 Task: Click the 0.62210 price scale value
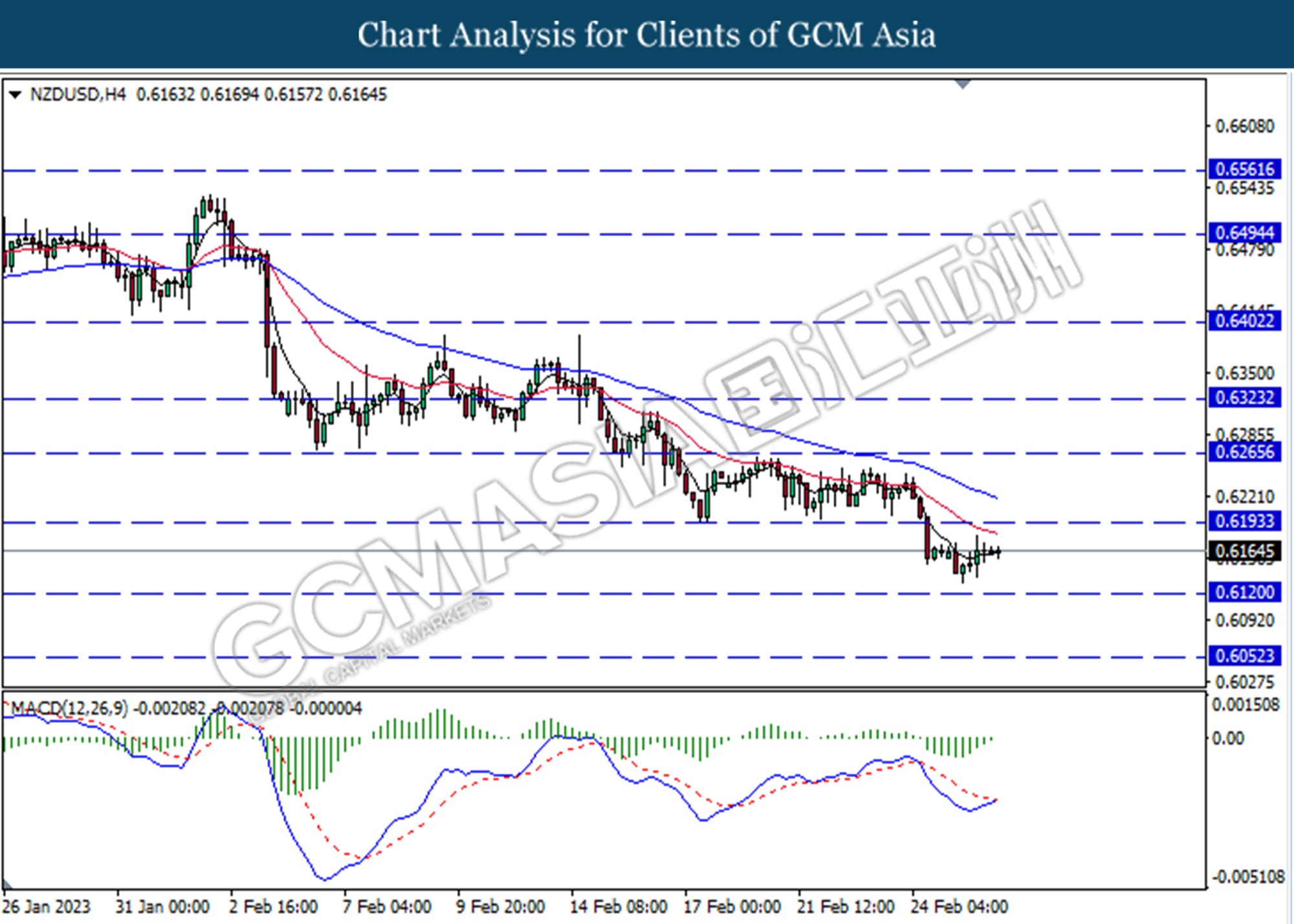click(1245, 497)
